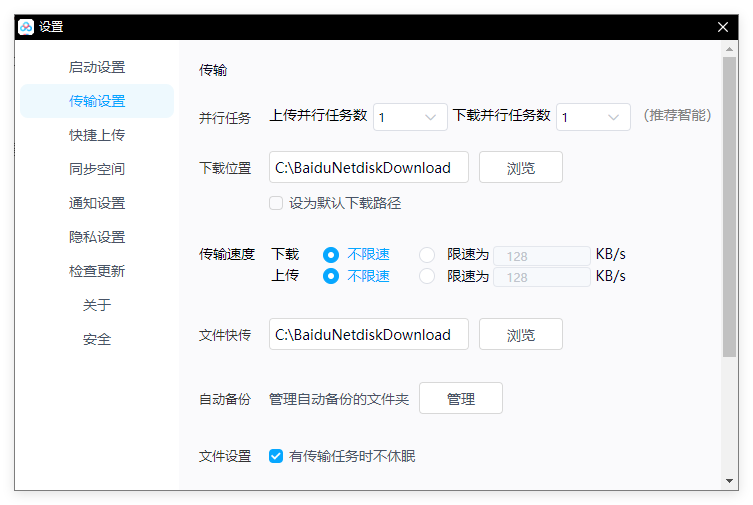753x505 pixels.
Task: Click the vertical scrollbar thumb
Action: (x=729, y=207)
